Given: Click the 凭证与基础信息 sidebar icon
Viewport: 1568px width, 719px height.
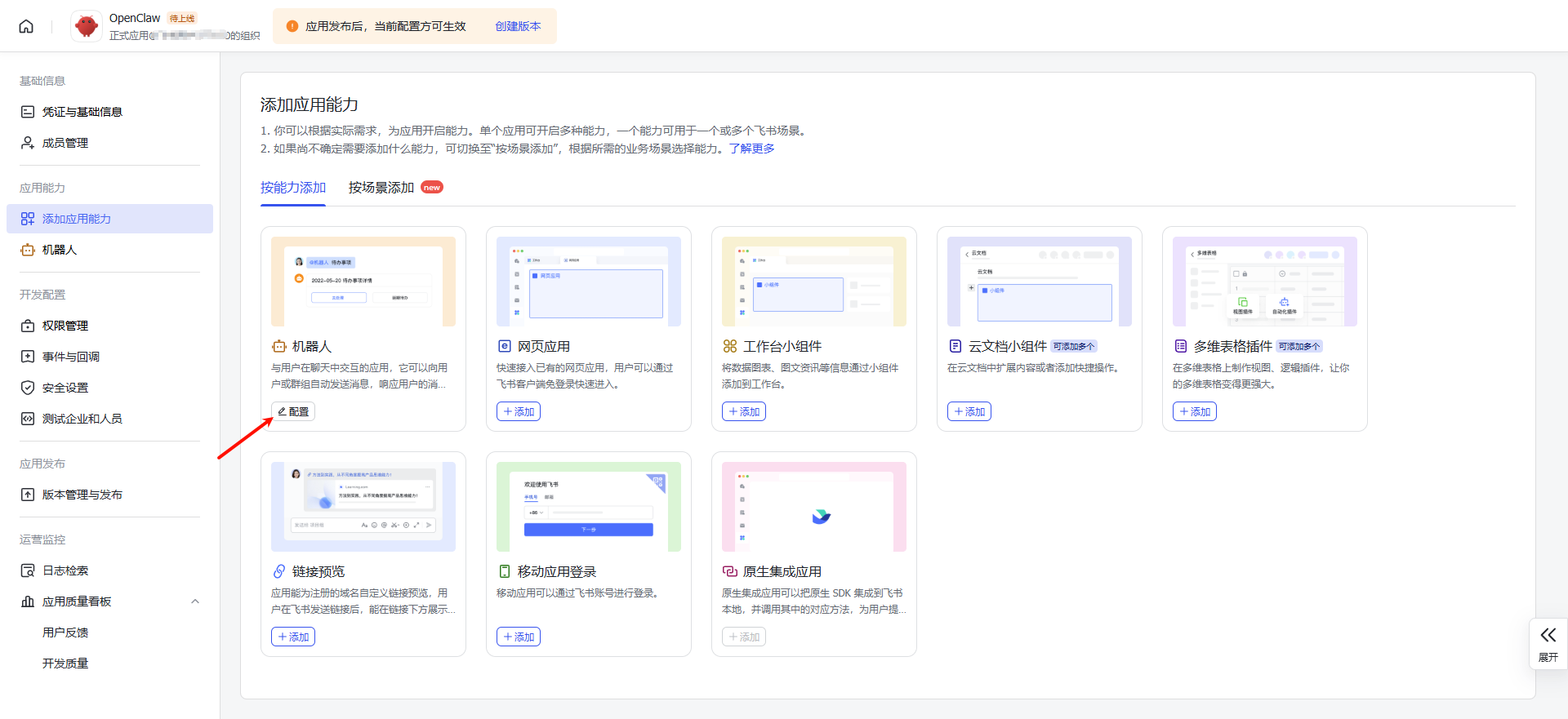Looking at the screenshot, I should point(28,112).
